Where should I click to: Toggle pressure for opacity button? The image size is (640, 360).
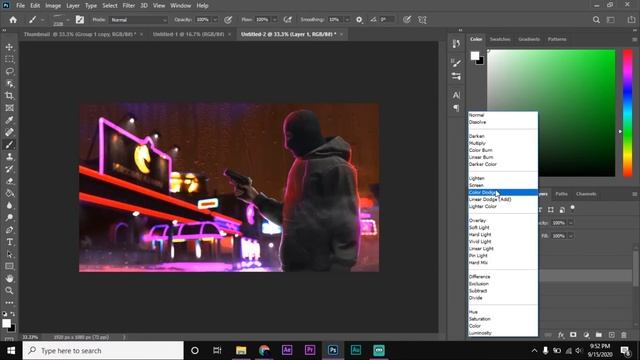click(228, 20)
